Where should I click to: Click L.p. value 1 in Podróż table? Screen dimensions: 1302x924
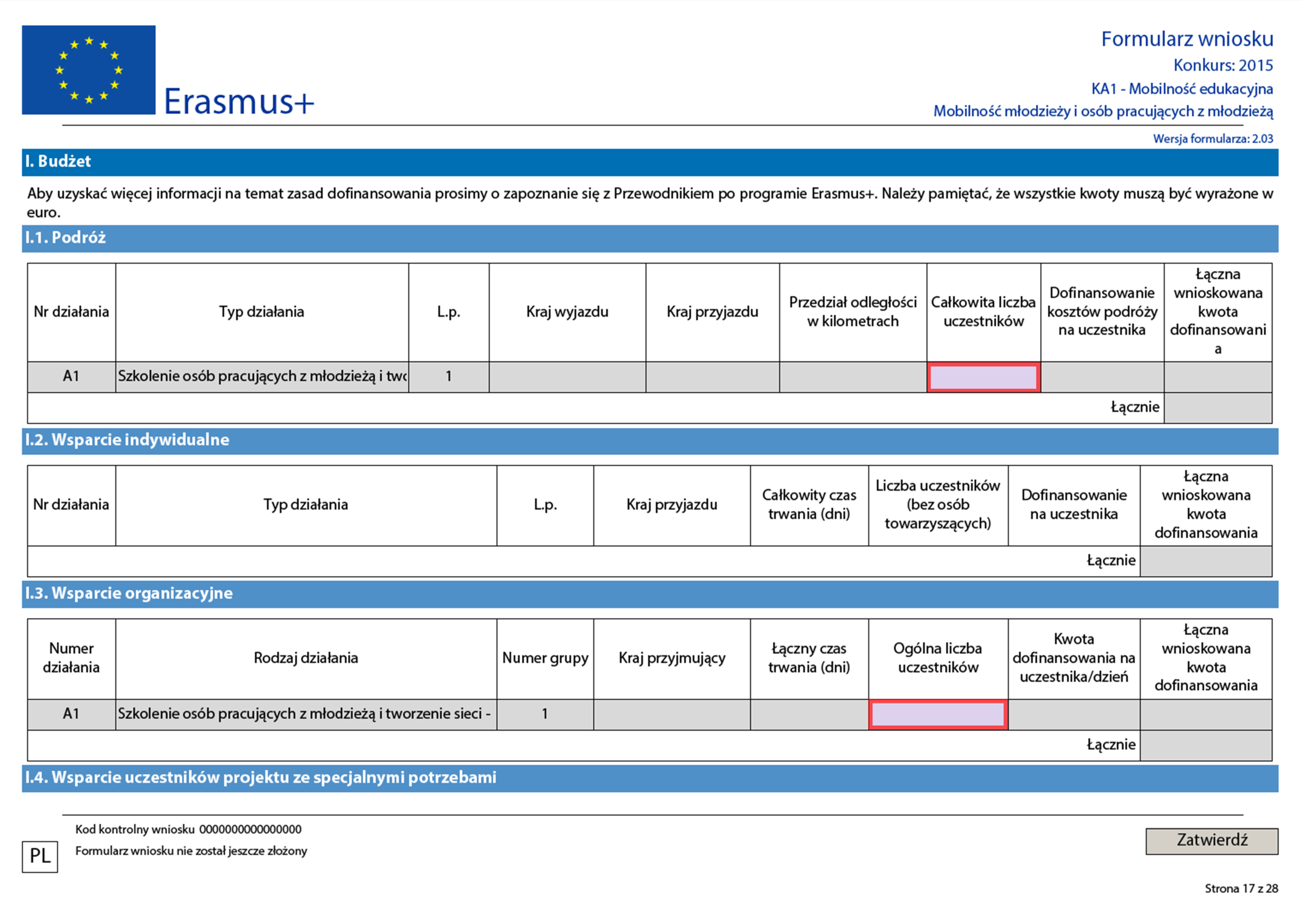(449, 377)
